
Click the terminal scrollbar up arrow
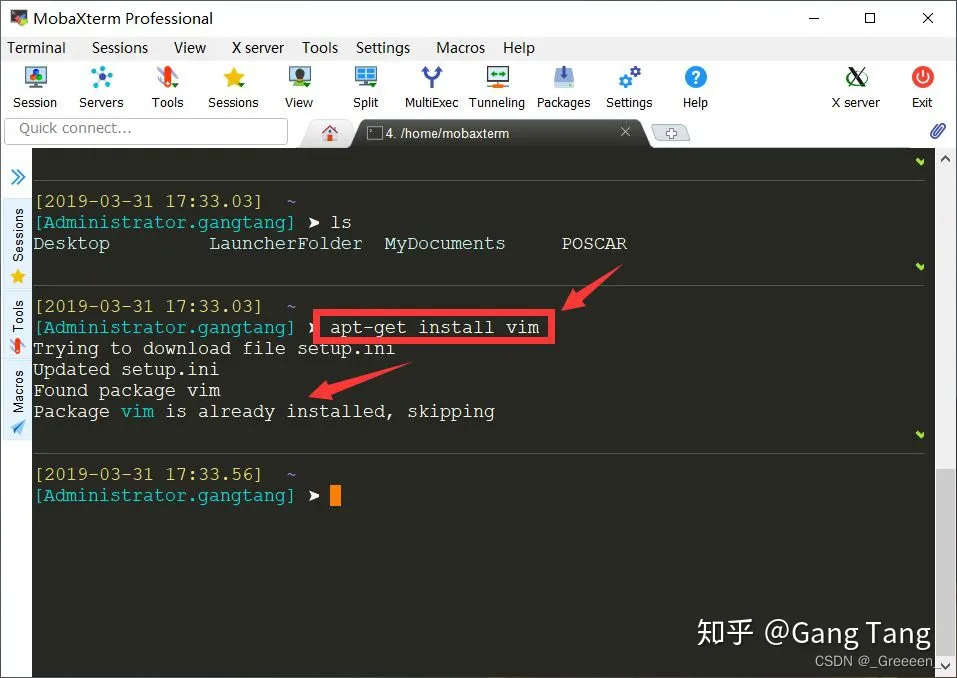(x=945, y=159)
